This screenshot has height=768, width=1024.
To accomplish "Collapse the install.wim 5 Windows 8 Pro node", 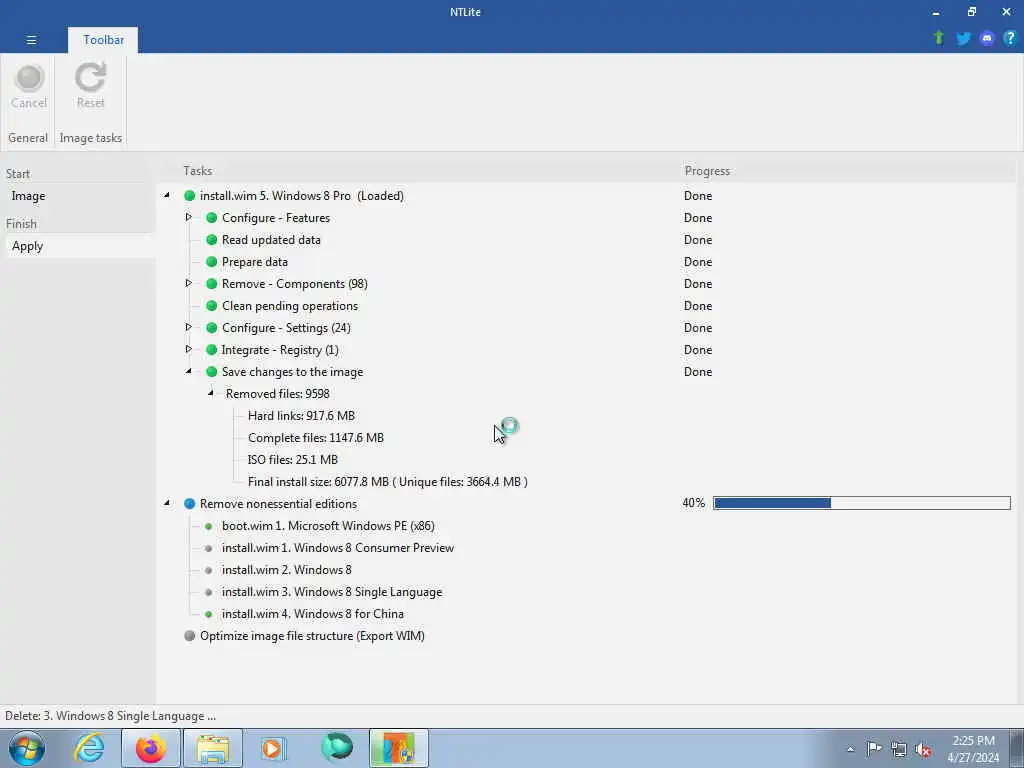I will [167, 195].
